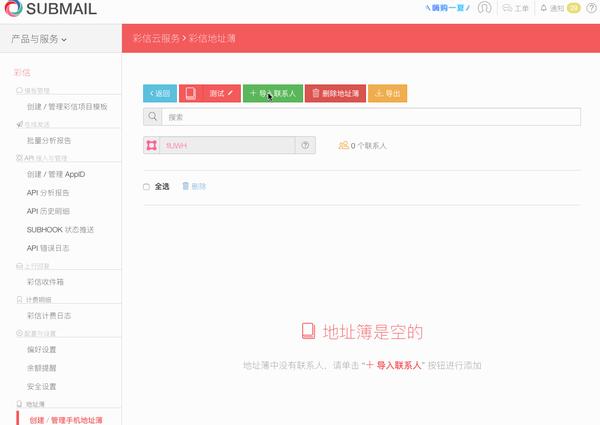Open 偏好设置 in sidebar
Image resolution: width=600 pixels, height=425 pixels.
tap(41, 349)
